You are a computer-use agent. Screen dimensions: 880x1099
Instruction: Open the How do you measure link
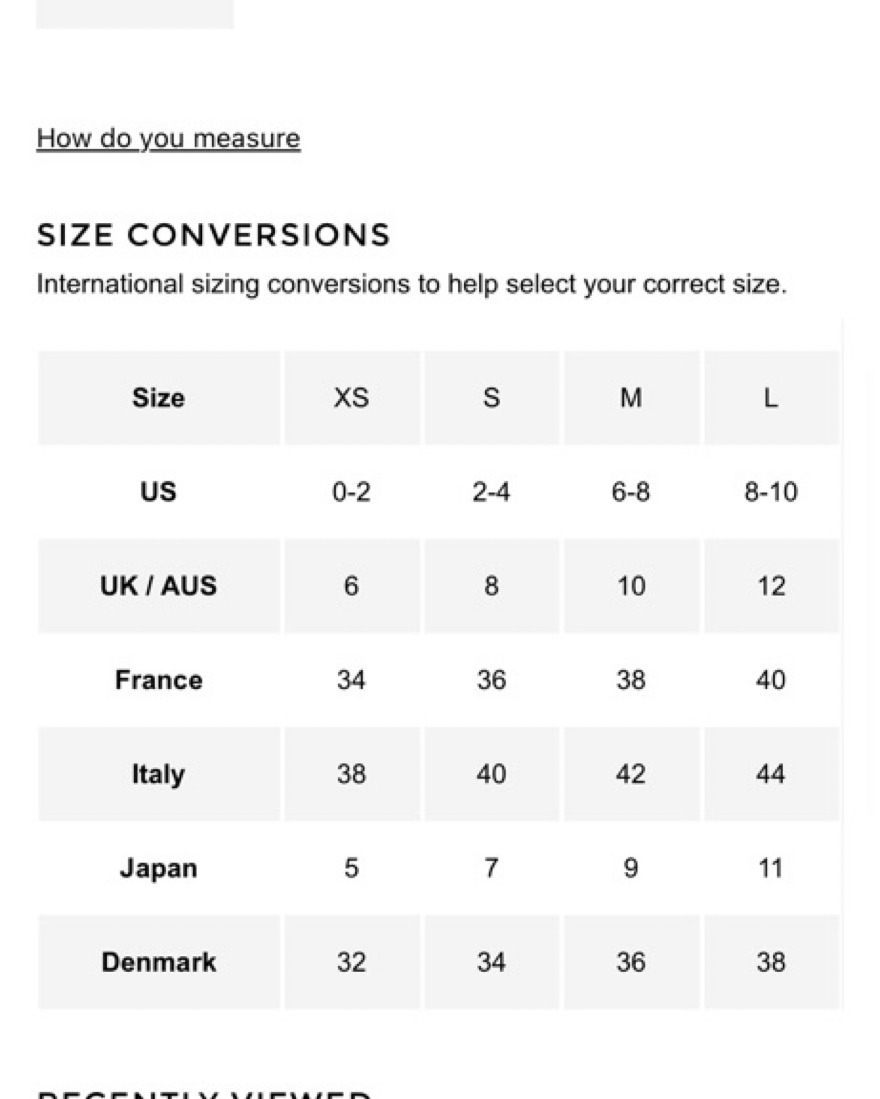[168, 138]
